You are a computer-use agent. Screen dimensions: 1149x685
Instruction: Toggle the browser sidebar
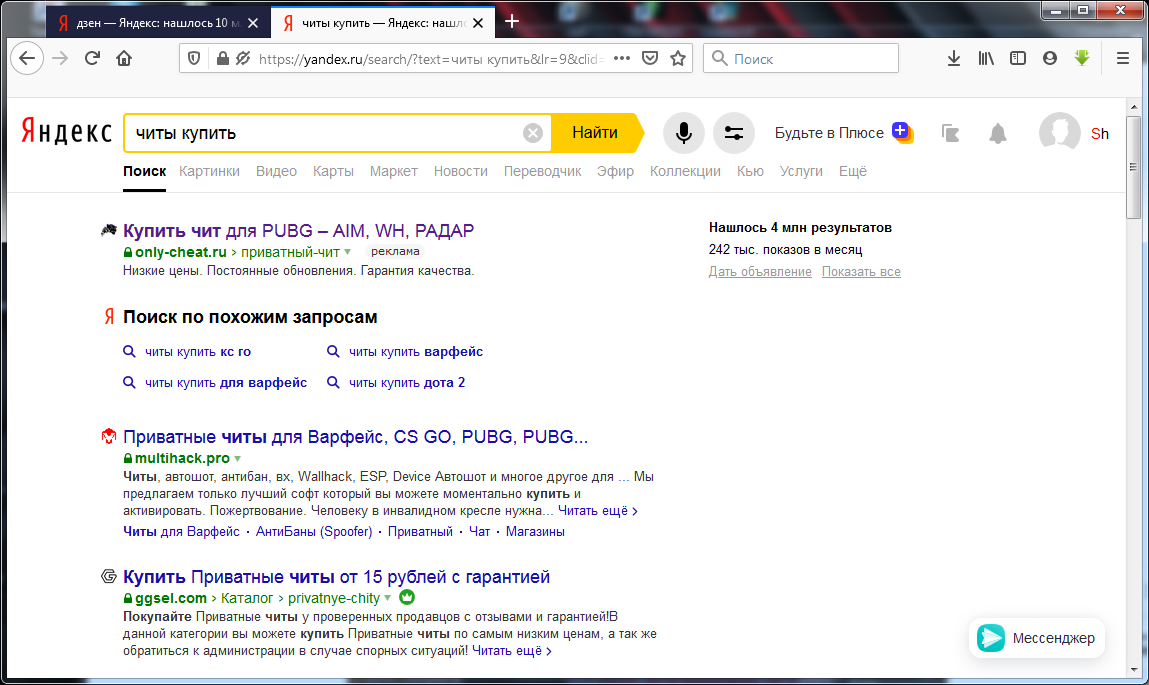(x=1018, y=58)
